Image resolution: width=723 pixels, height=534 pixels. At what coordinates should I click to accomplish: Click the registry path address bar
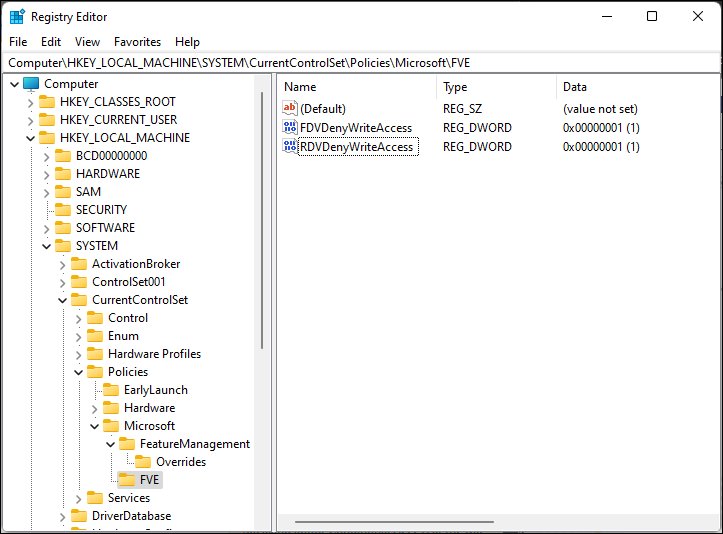point(361,63)
